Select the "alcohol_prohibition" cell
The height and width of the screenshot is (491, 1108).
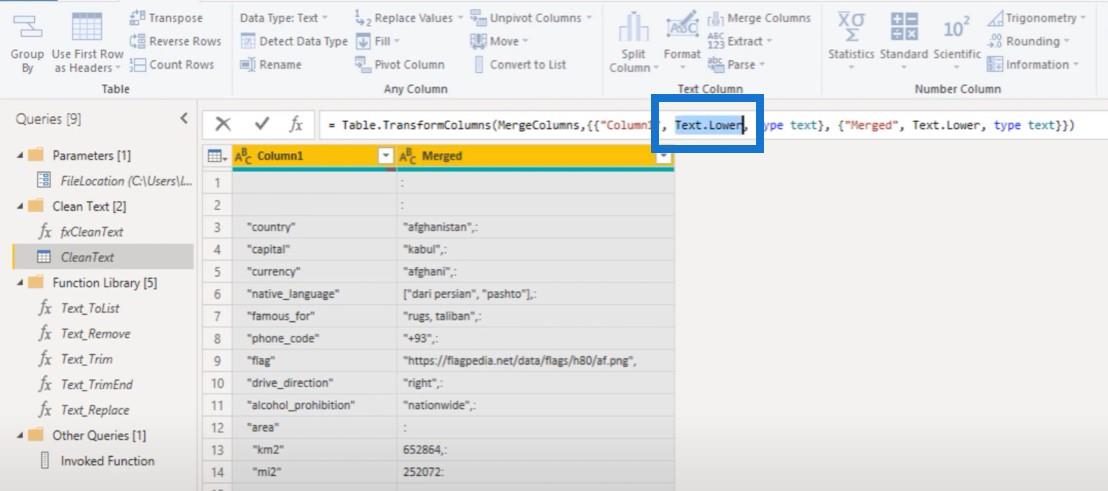(x=314, y=406)
